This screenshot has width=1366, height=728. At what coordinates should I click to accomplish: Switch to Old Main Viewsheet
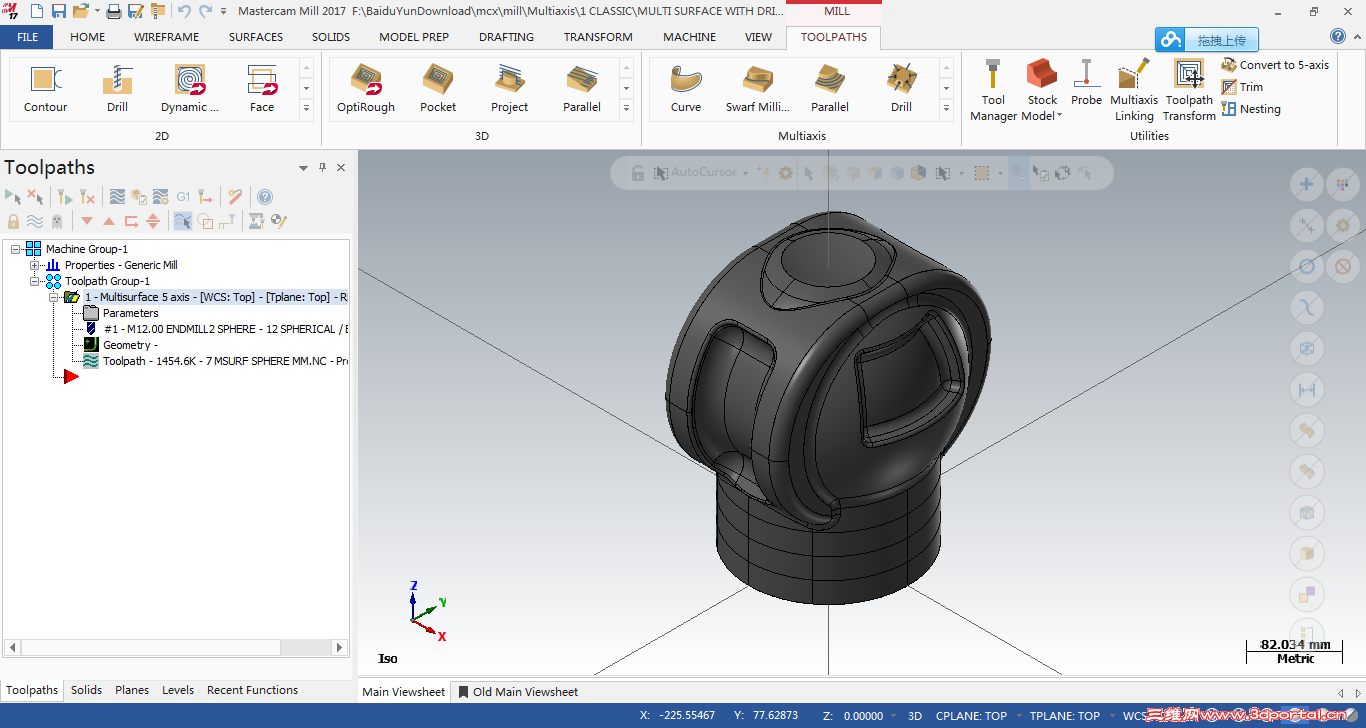click(518, 692)
